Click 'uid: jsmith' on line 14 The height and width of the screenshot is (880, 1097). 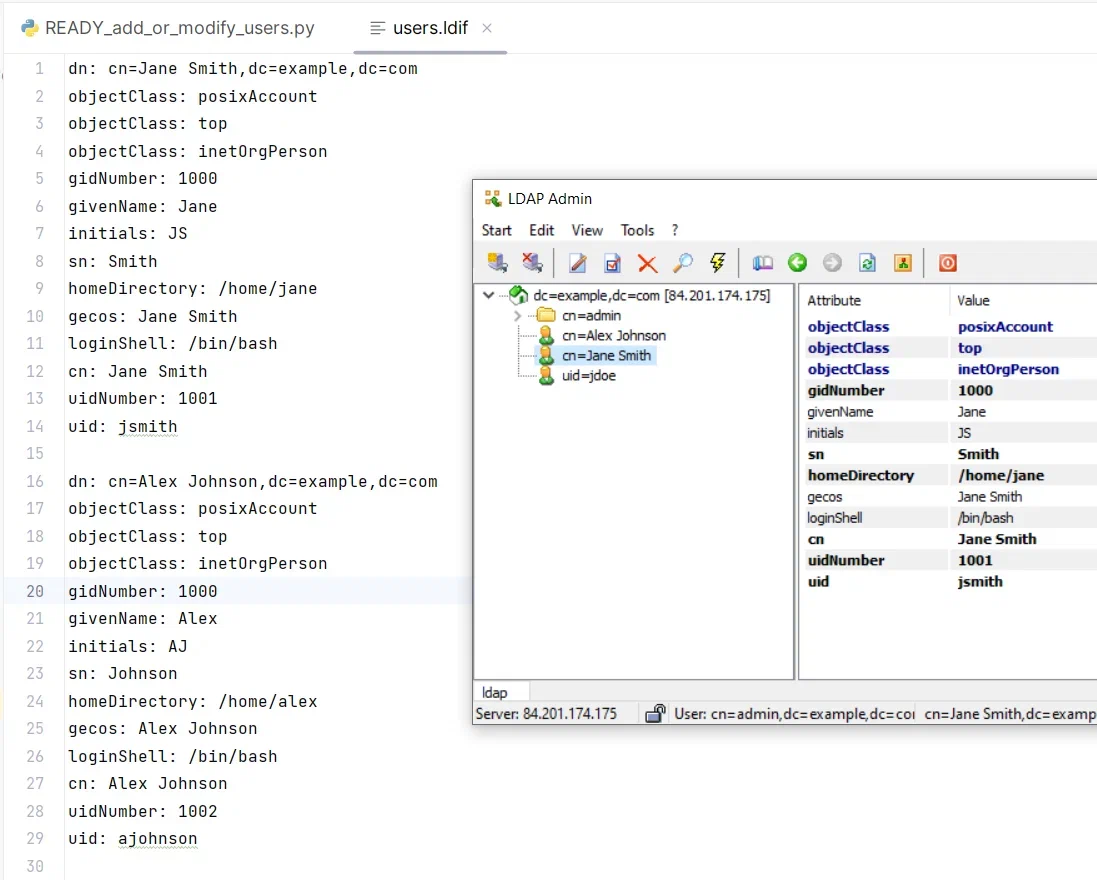[x=122, y=427]
